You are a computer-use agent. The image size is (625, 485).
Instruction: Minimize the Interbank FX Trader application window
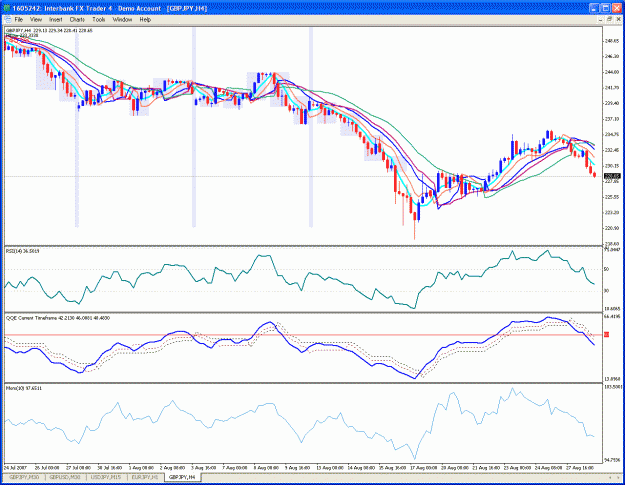tap(594, 8)
